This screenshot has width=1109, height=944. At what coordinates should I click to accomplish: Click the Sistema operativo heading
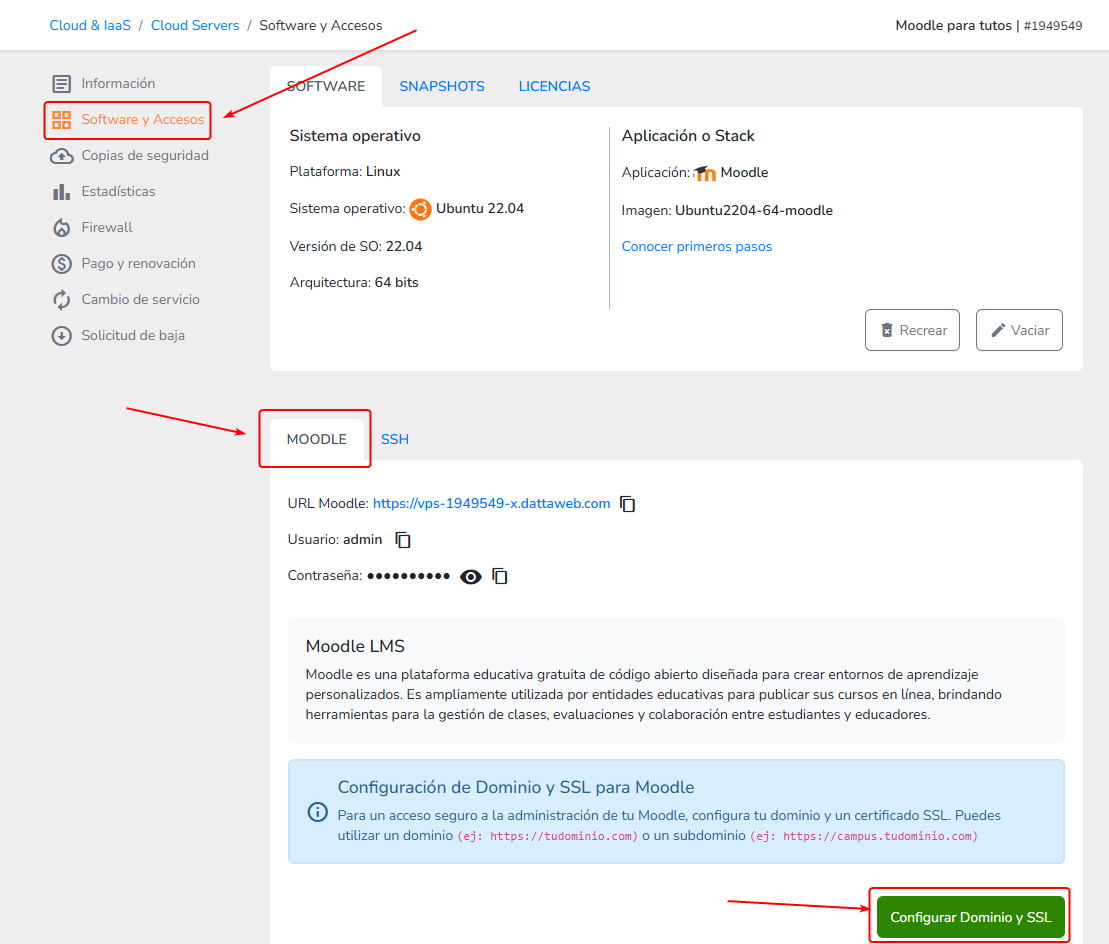(x=355, y=136)
